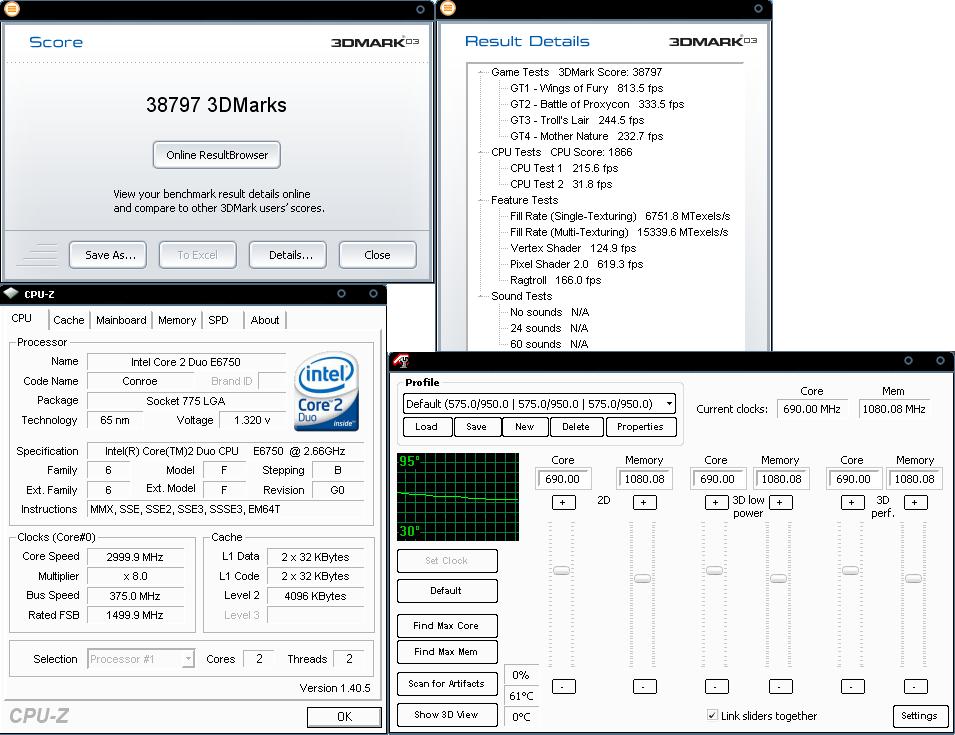Click the CPU-Z title bar icon

12,294
